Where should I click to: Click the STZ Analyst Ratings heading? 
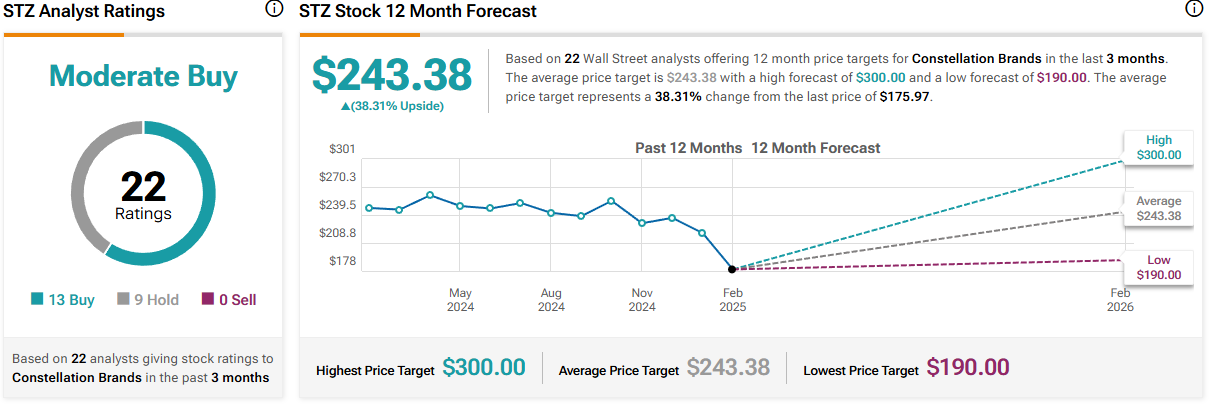[85, 11]
